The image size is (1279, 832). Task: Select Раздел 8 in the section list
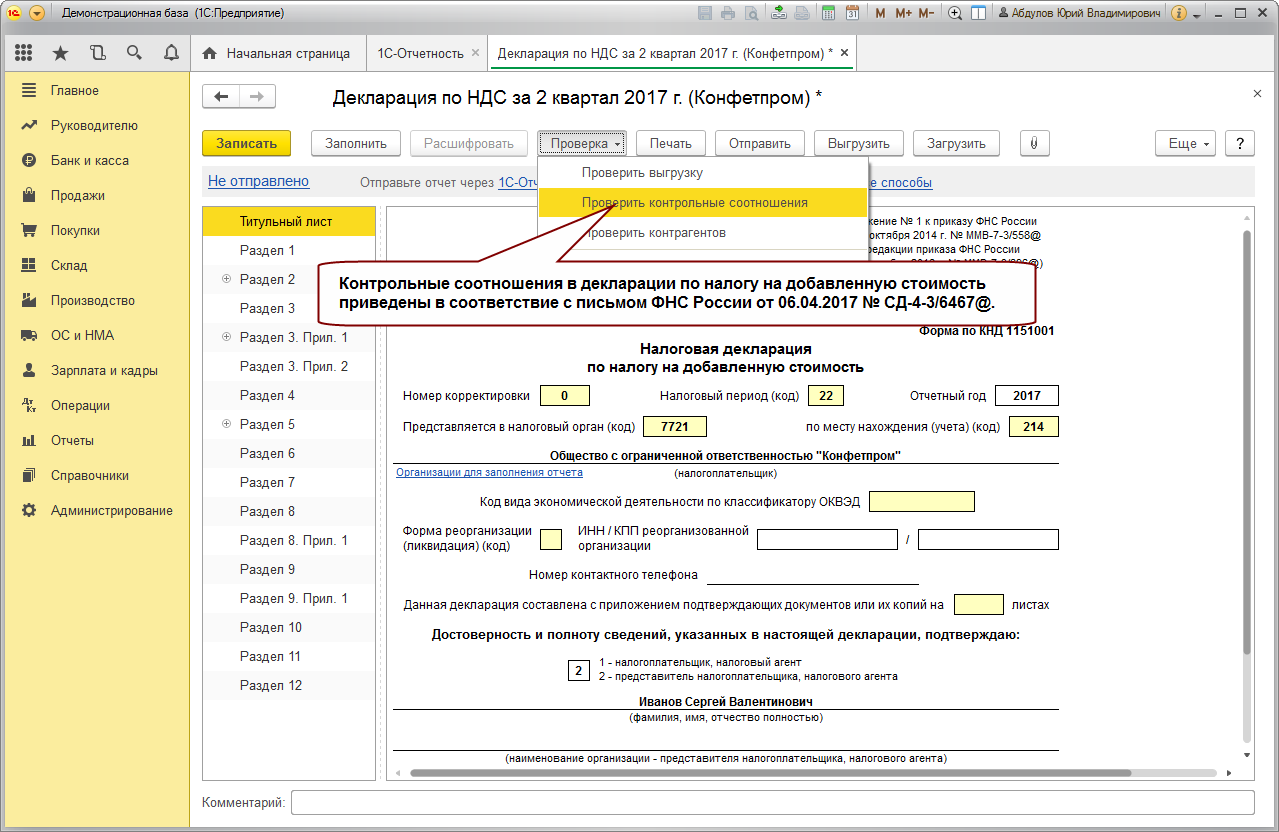coord(267,511)
